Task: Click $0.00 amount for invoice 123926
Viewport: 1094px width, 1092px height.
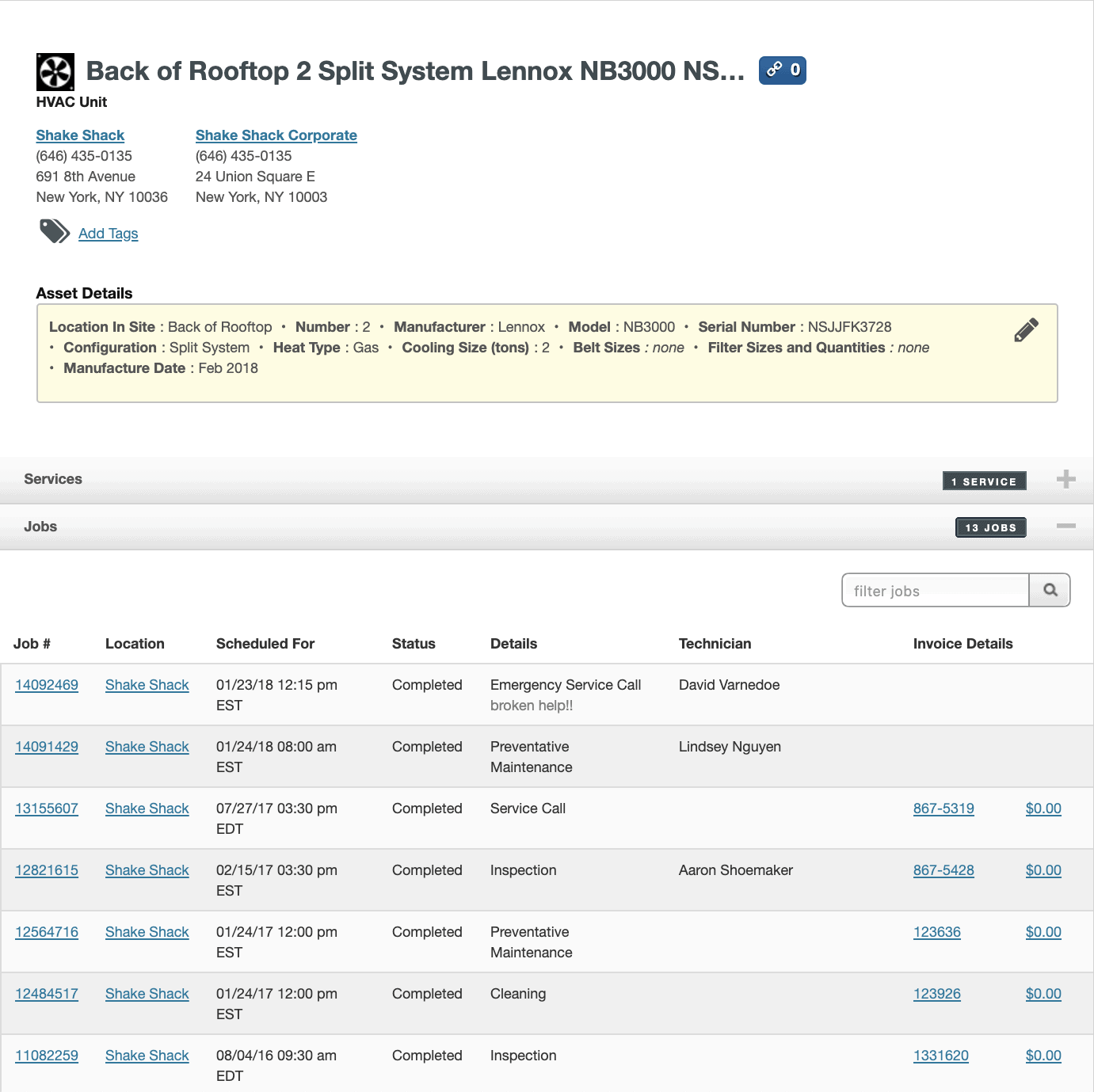Action: point(1043,994)
